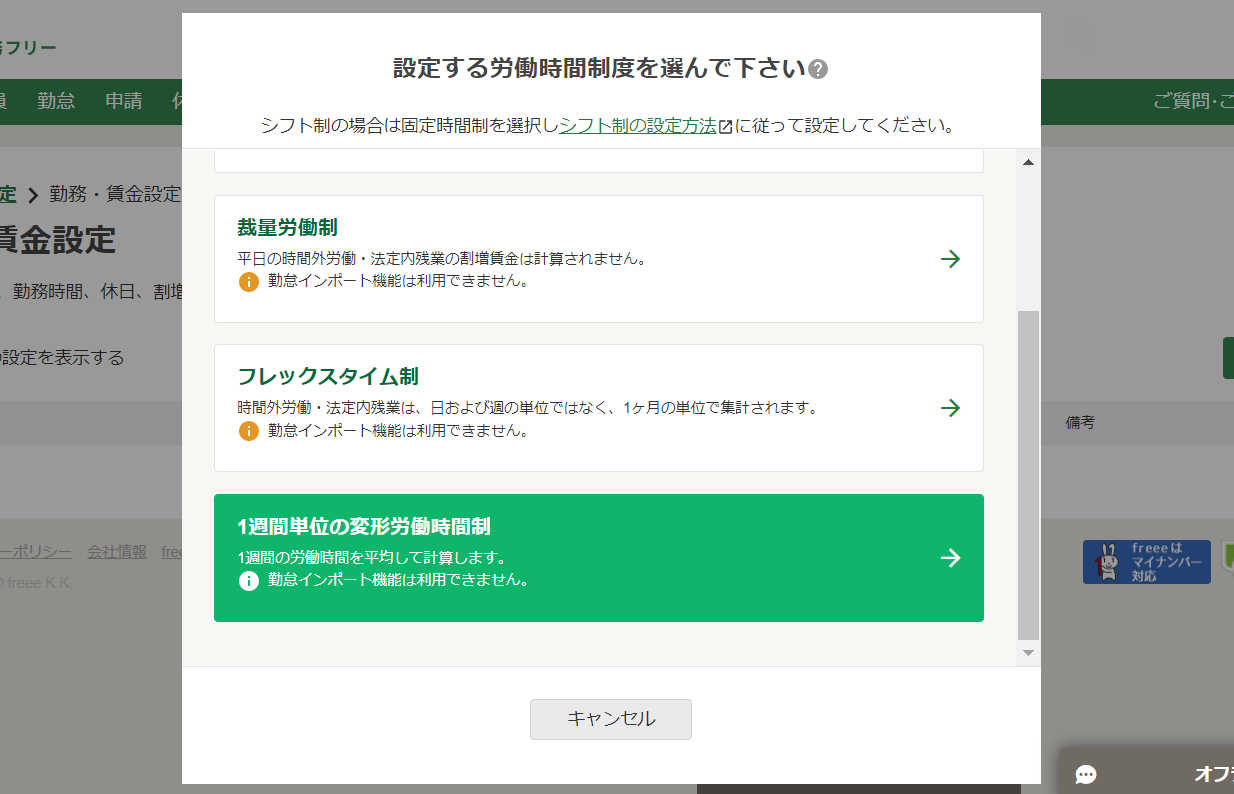Click the scrollbar down arrow in the modal
The width and height of the screenshot is (1234, 794).
(x=1028, y=652)
